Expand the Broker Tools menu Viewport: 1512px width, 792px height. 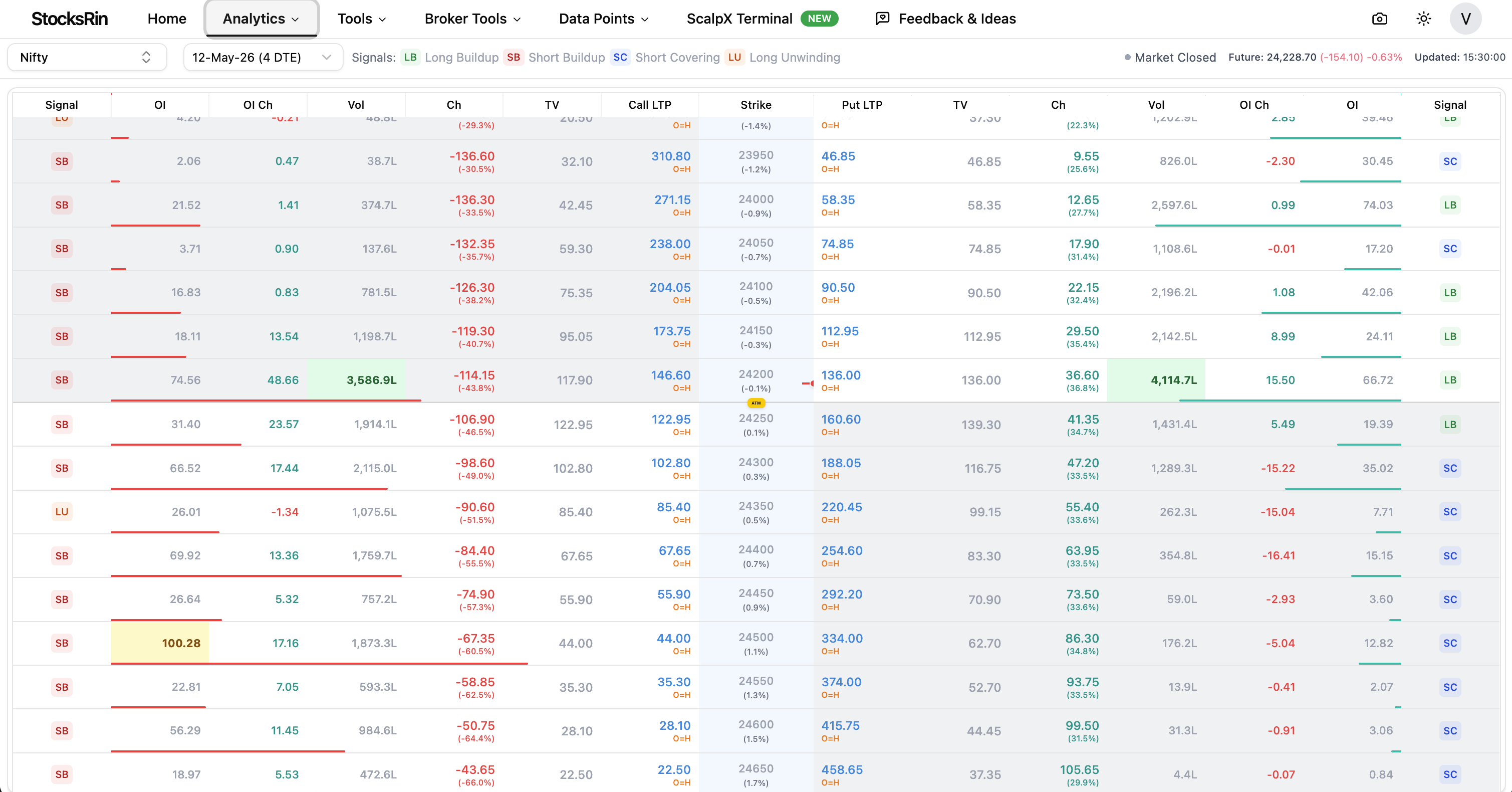(x=472, y=19)
